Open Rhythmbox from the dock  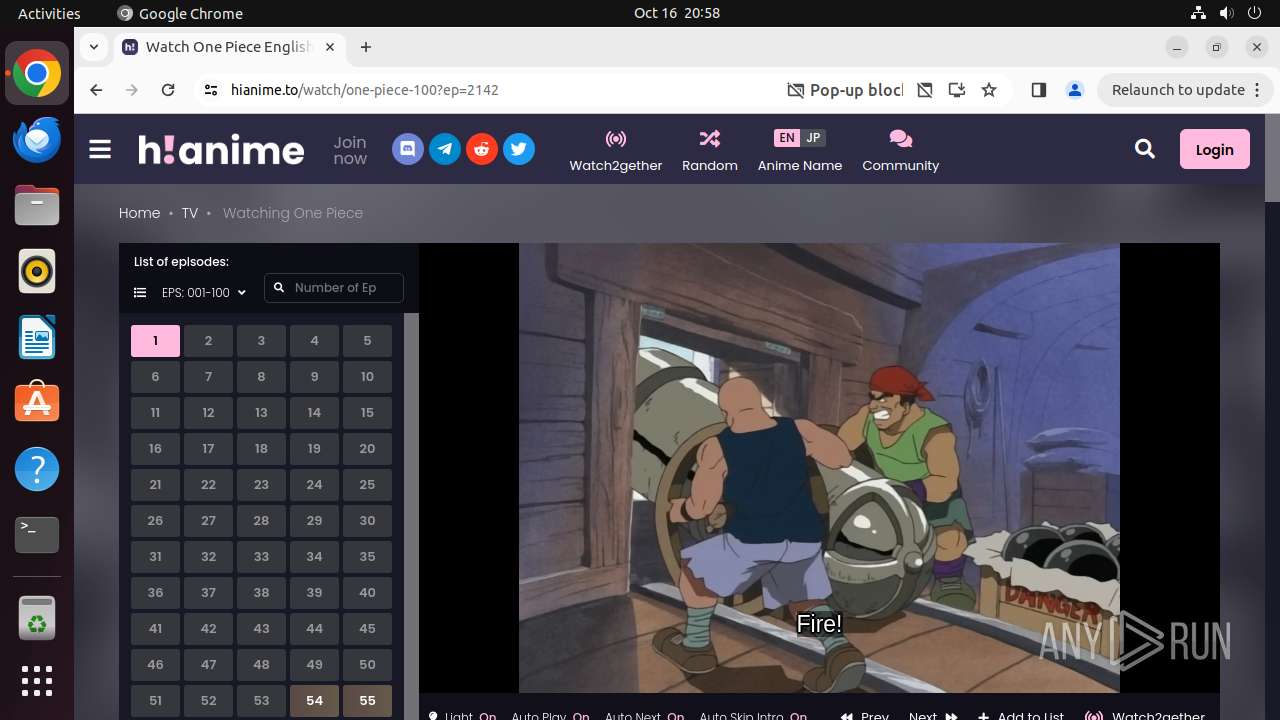click(x=37, y=271)
